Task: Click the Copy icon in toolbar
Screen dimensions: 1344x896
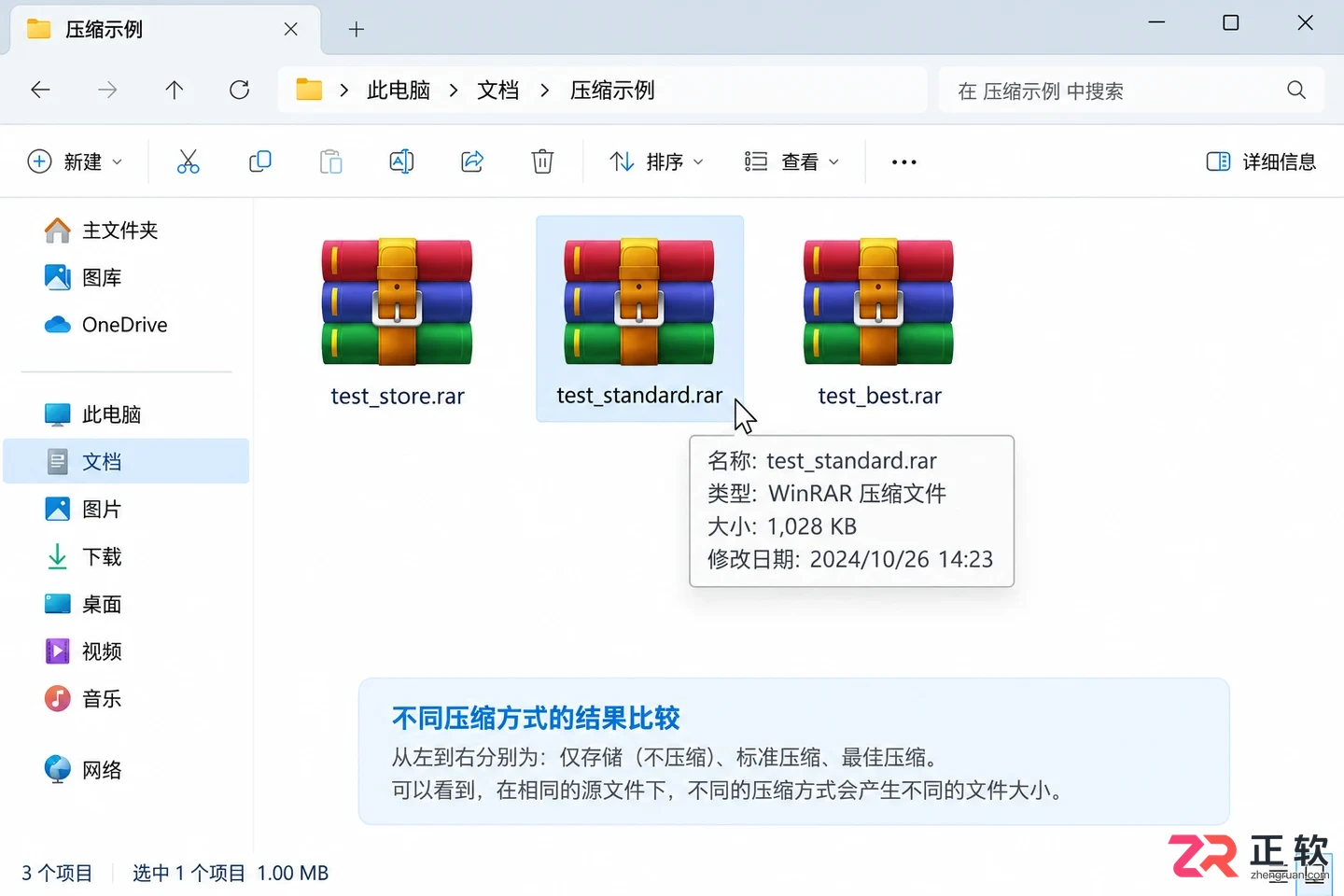Action: coord(259,161)
